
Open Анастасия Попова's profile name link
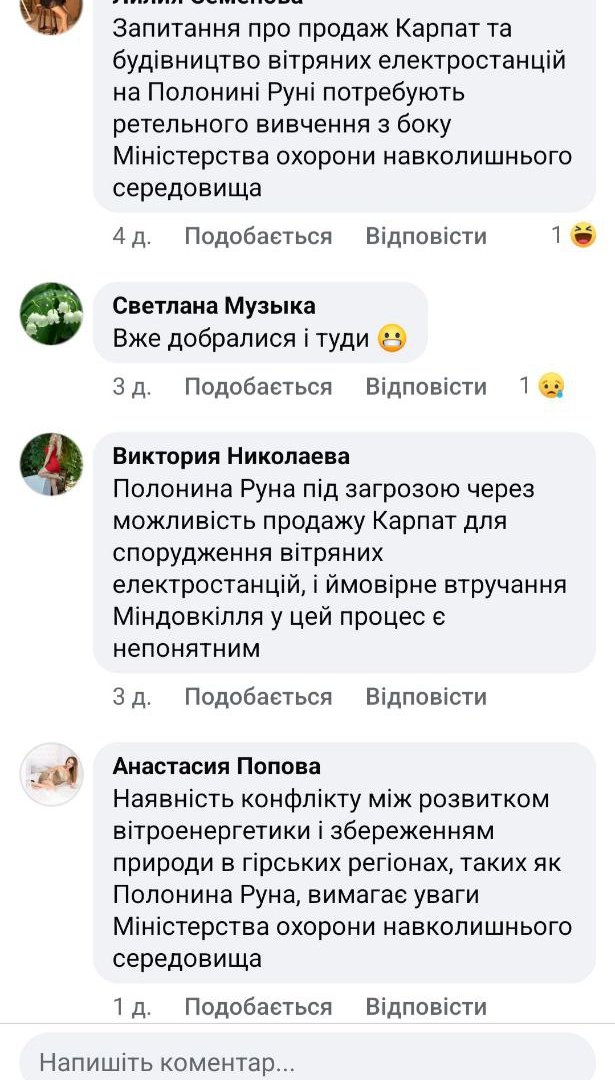click(x=217, y=767)
